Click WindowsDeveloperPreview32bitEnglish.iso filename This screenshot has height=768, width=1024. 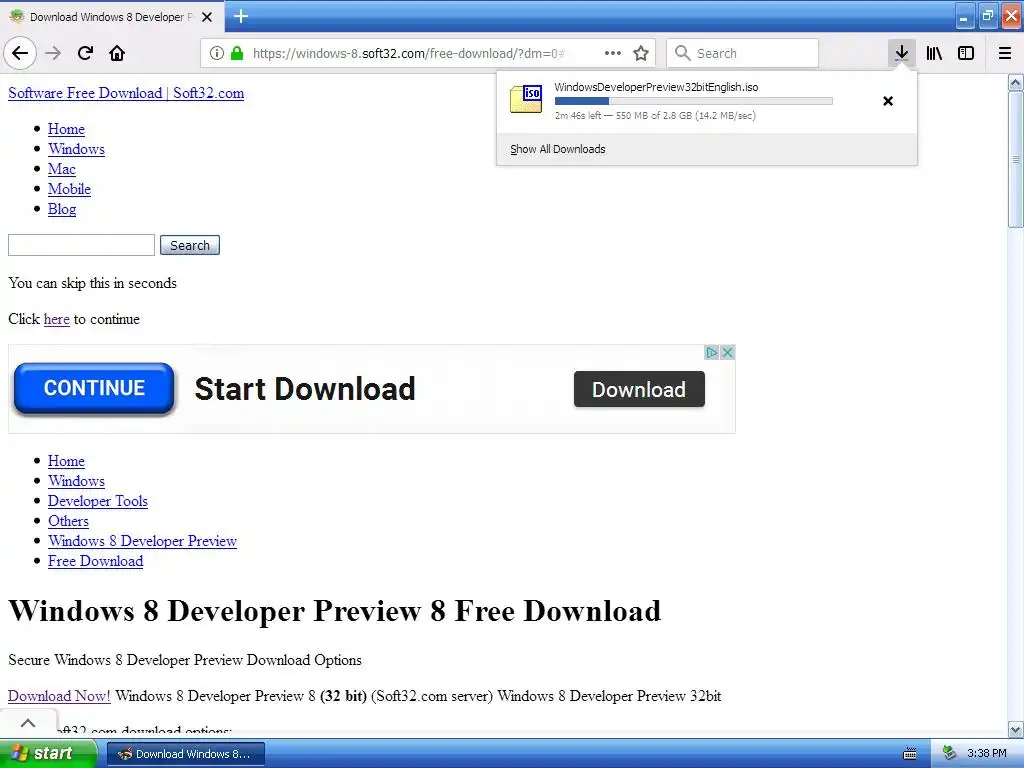pos(656,87)
